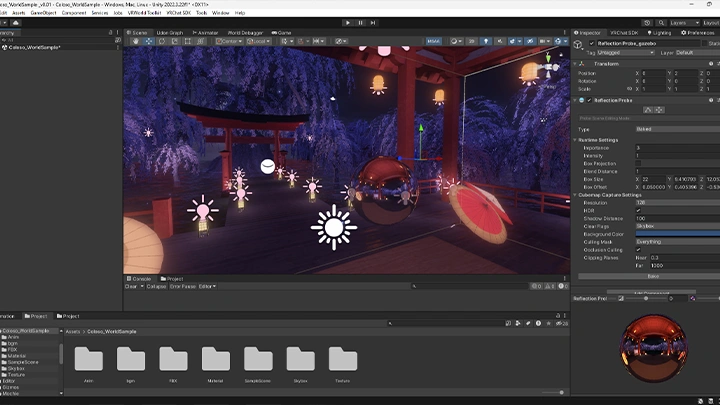Open Reflection Probe component help icon
Viewport: 720px width, 405px height.
(711, 100)
